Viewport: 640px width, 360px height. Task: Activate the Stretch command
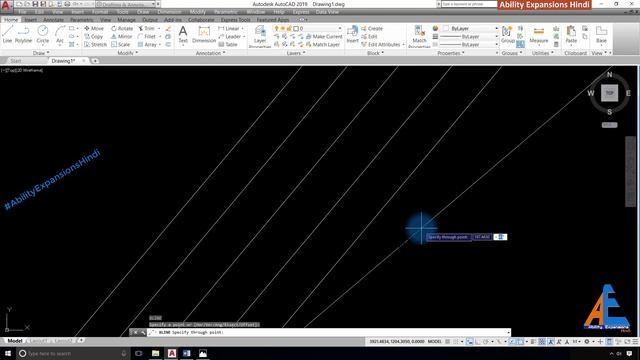pos(96,44)
